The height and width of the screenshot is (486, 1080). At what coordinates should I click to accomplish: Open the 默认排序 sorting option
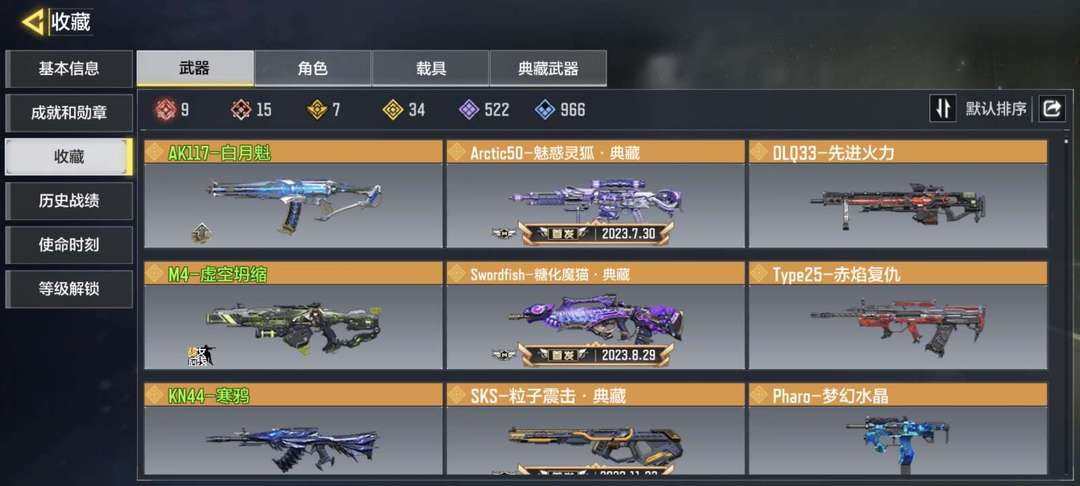coord(996,109)
